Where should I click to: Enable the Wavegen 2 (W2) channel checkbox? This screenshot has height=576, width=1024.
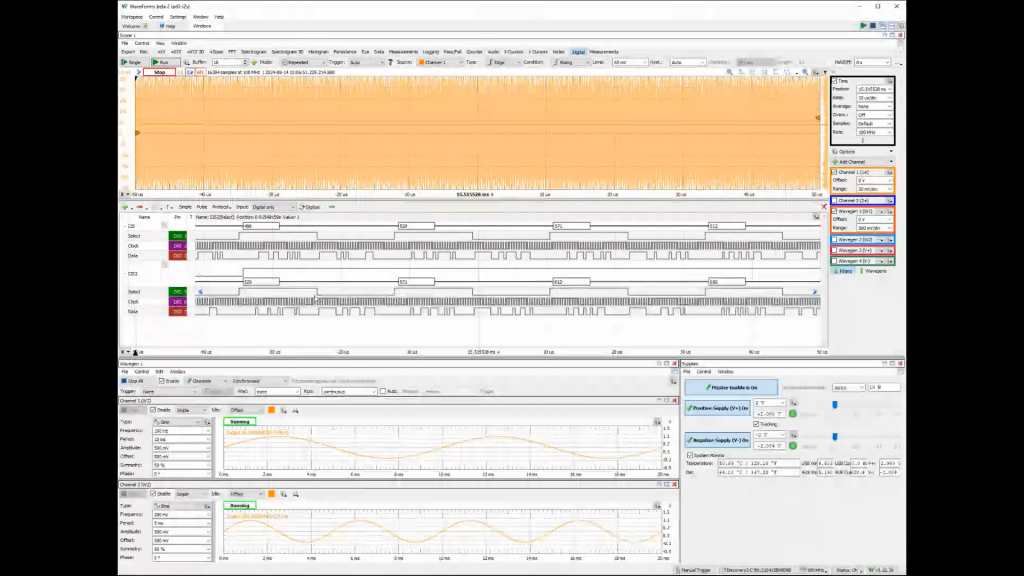pos(835,240)
